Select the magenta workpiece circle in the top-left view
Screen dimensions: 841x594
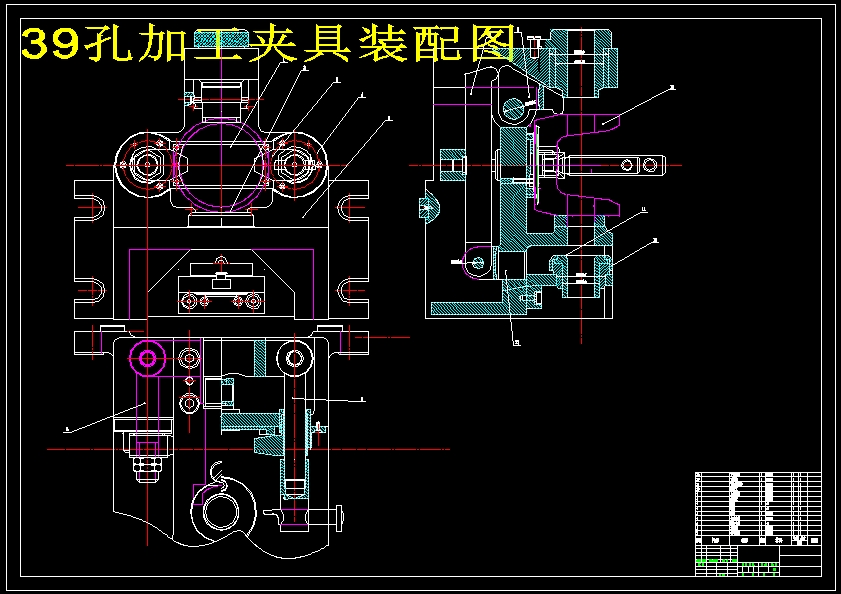coord(221,166)
